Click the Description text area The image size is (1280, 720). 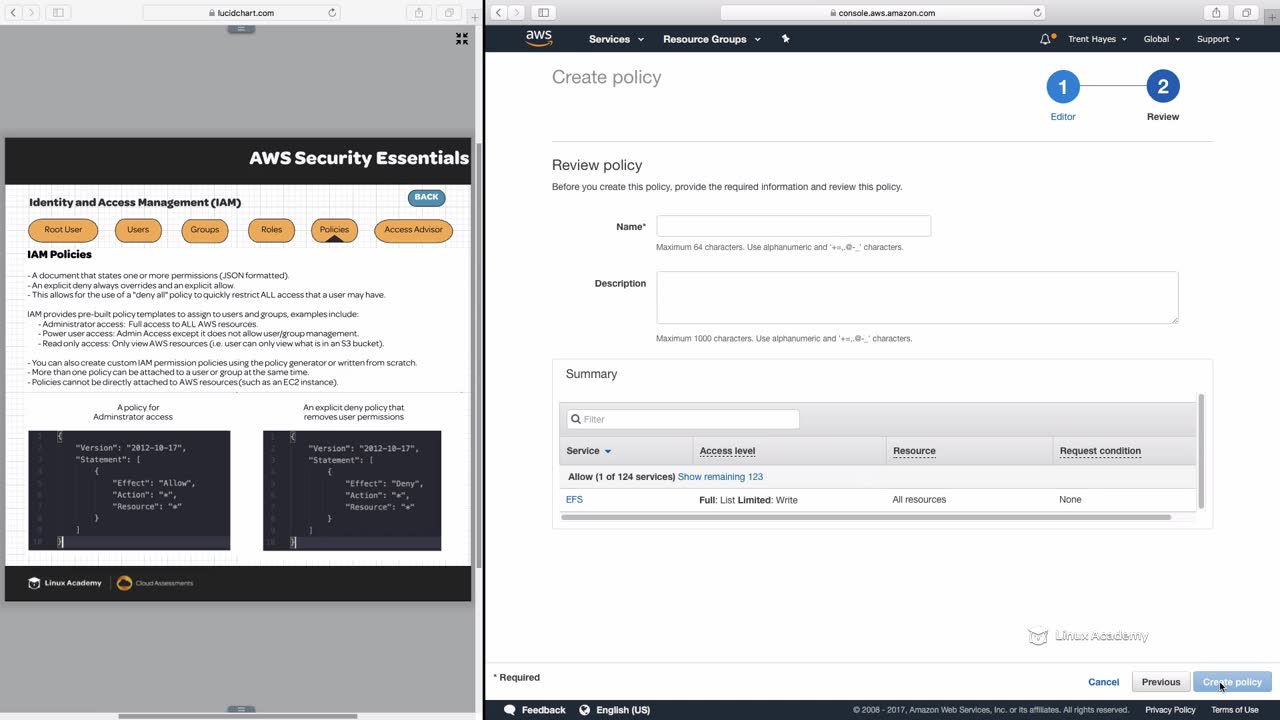[x=916, y=297]
